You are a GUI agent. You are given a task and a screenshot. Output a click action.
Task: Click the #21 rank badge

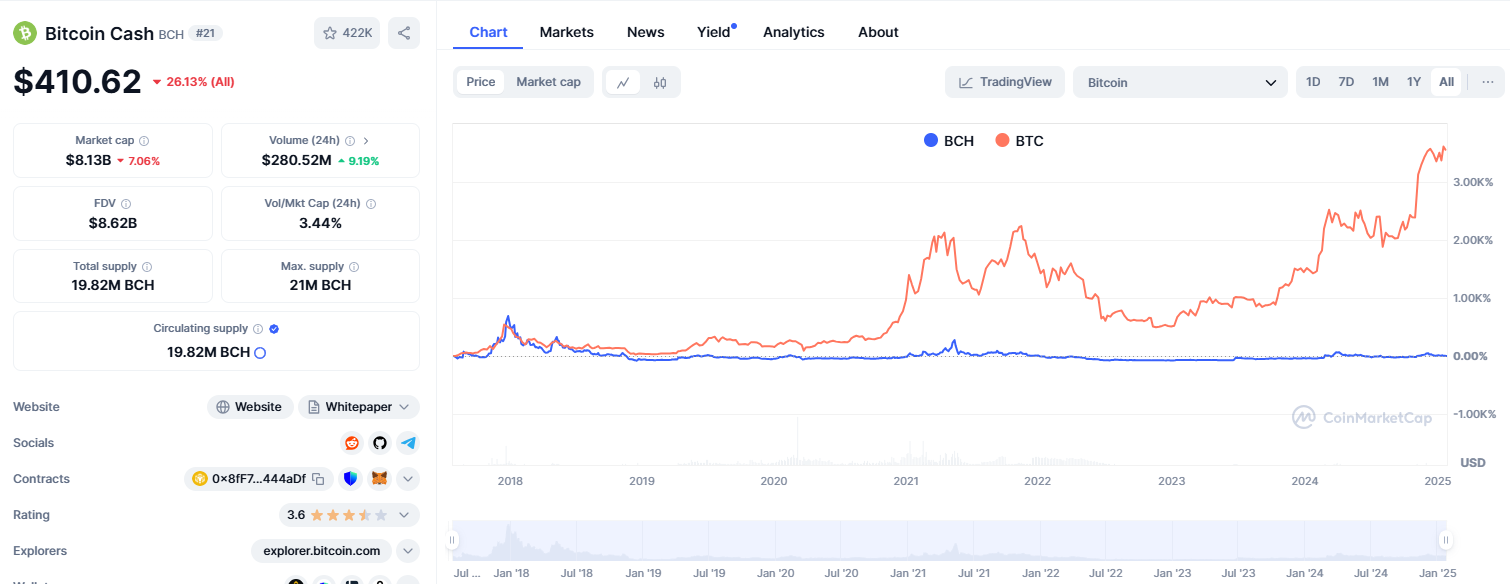coord(205,33)
